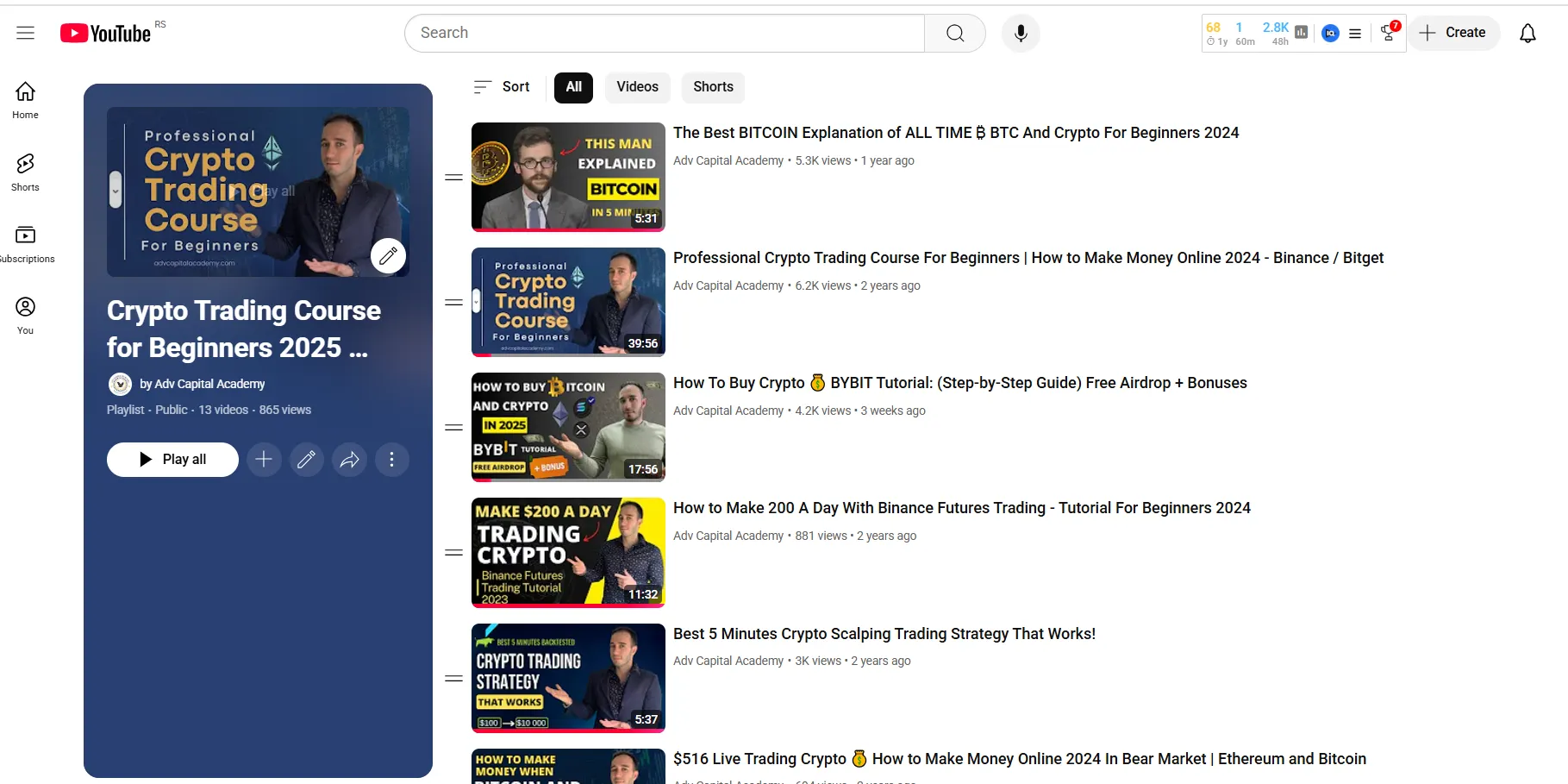Open How To Buy Crypto BYBIT Tutorial title
The height and width of the screenshot is (784, 1568).
click(959, 383)
